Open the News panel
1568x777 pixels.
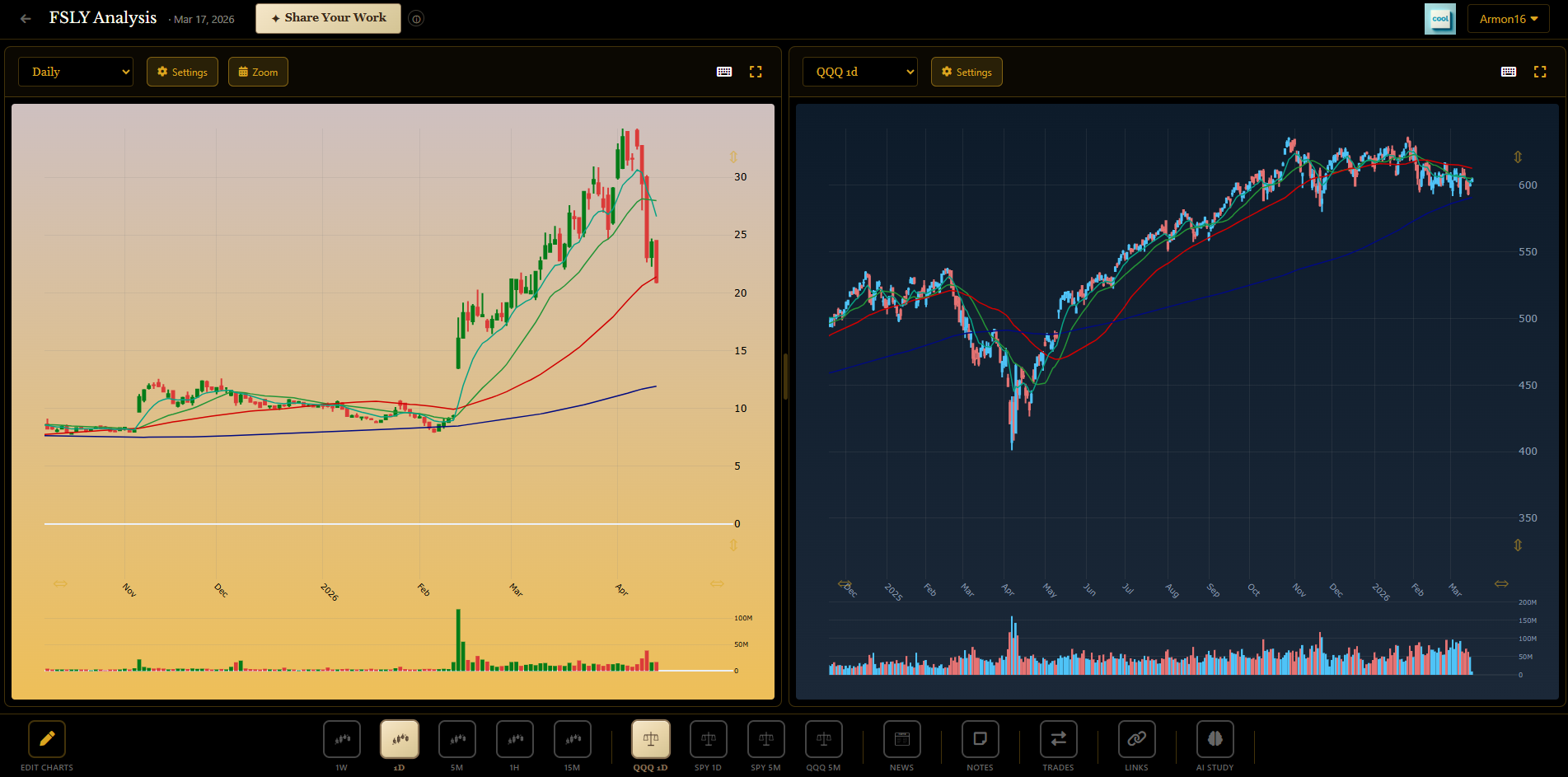pyautogui.click(x=902, y=739)
